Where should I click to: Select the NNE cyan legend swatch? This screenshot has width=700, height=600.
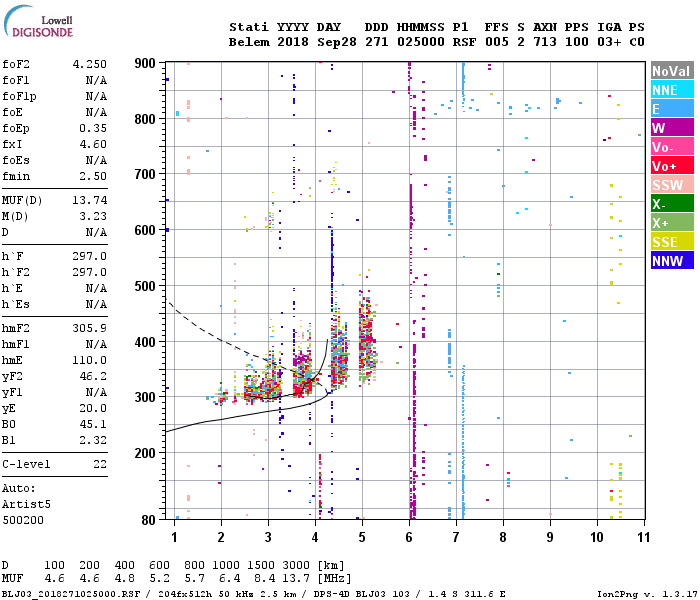coord(672,90)
